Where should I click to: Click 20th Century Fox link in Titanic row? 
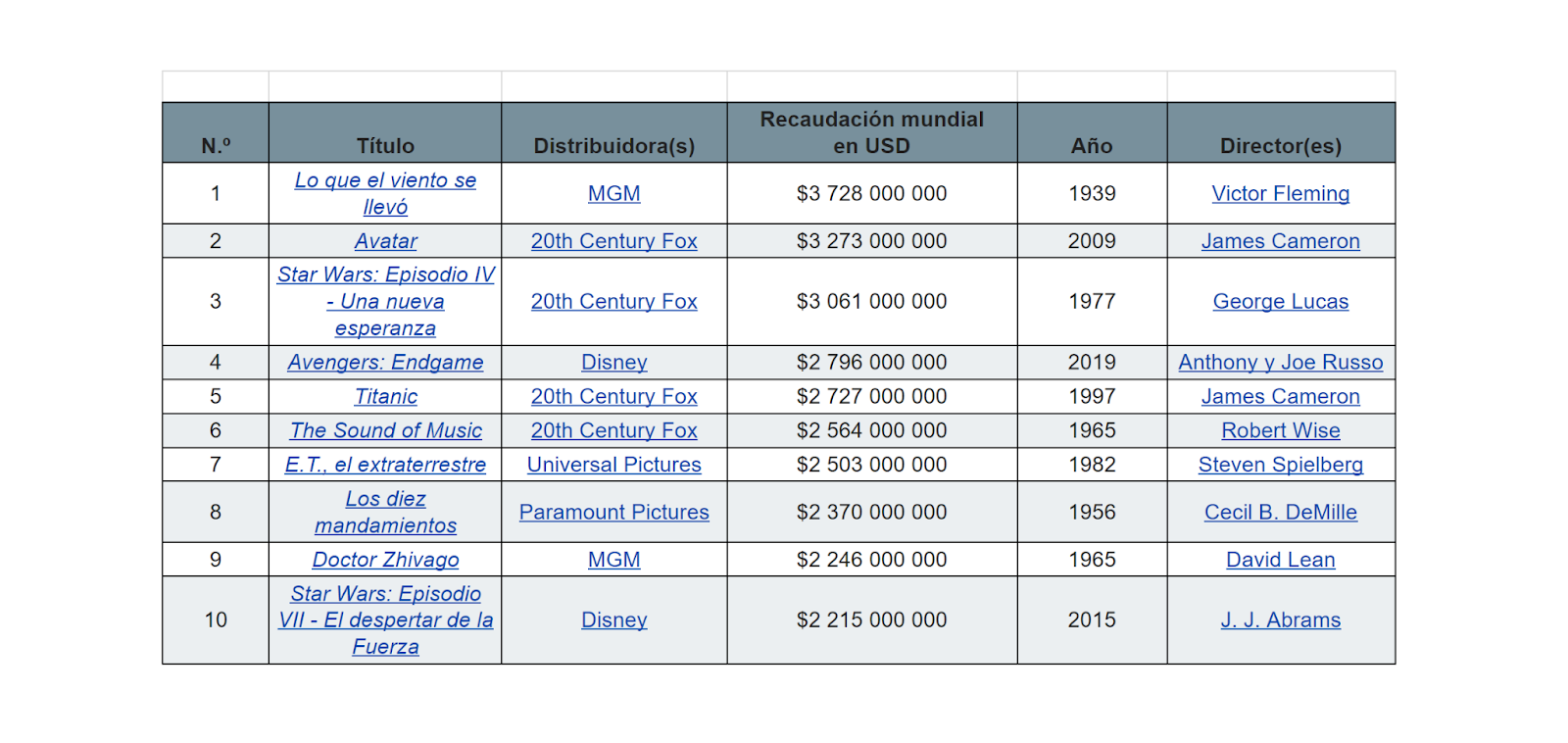click(x=614, y=396)
